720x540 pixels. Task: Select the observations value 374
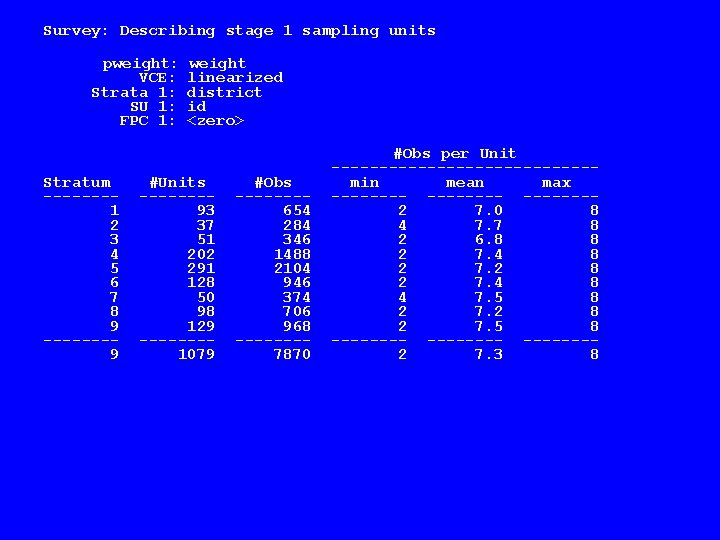[297, 298]
